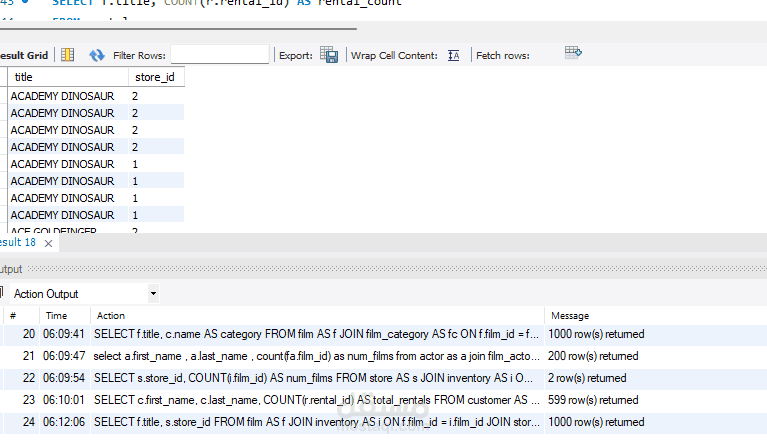Select output row 24 film inventory query
This screenshot has width=767, height=443.
tap(384, 422)
